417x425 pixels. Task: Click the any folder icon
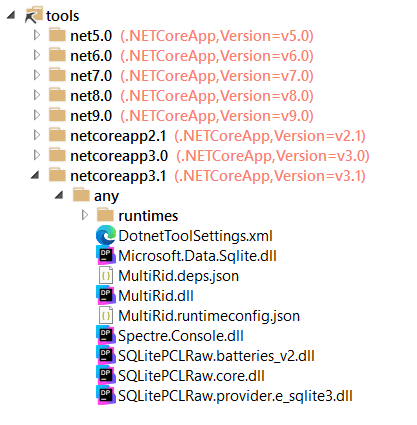[81, 195]
